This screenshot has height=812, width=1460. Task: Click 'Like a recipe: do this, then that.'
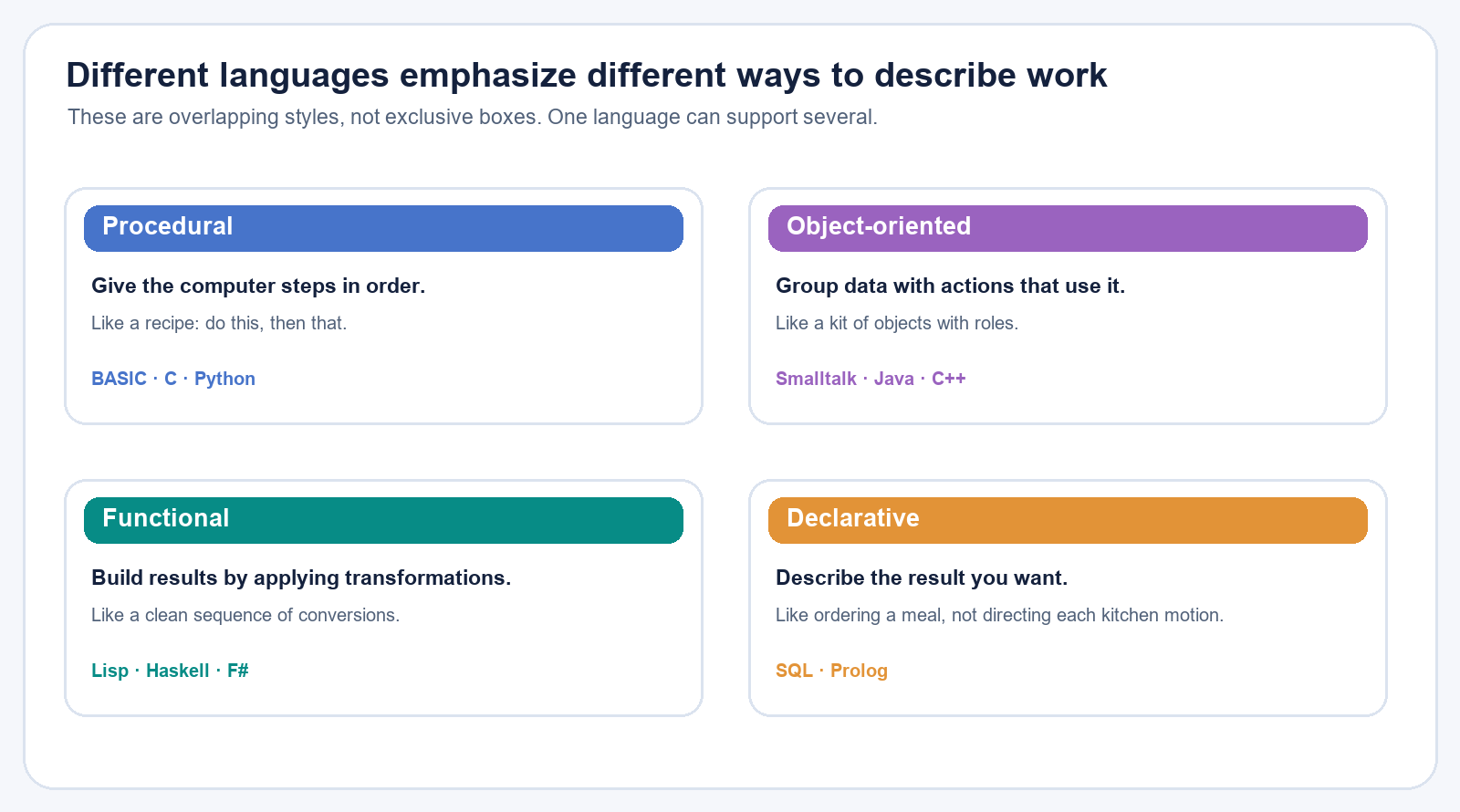[x=219, y=323]
